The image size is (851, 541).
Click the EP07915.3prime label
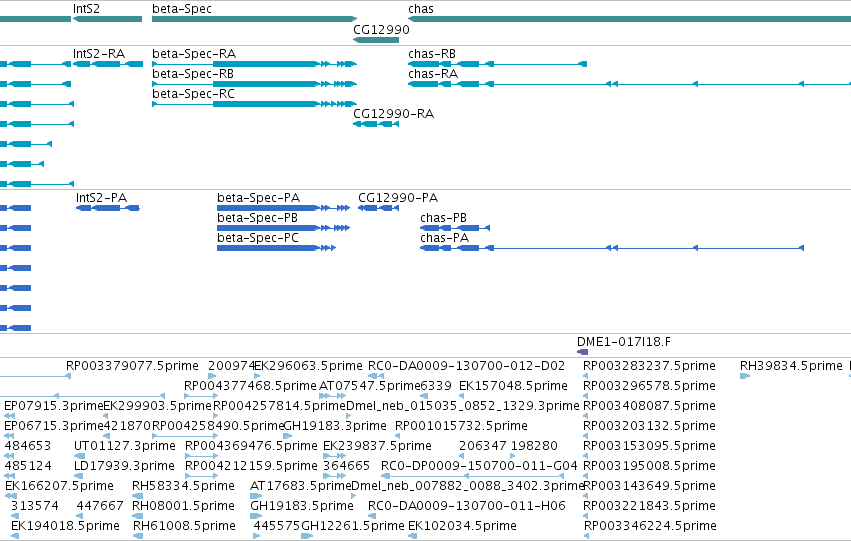click(x=53, y=406)
